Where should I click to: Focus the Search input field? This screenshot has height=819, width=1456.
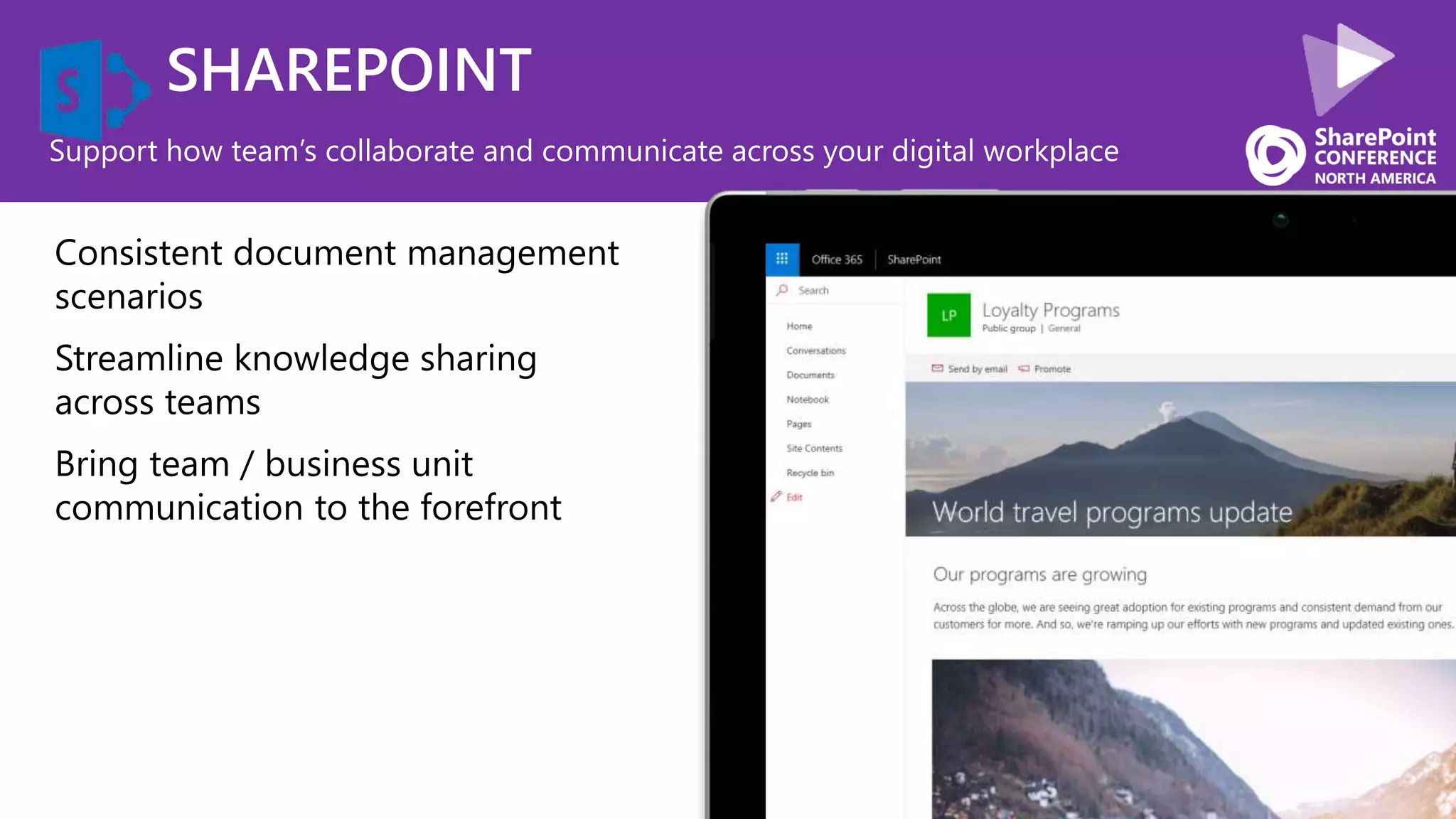835,290
